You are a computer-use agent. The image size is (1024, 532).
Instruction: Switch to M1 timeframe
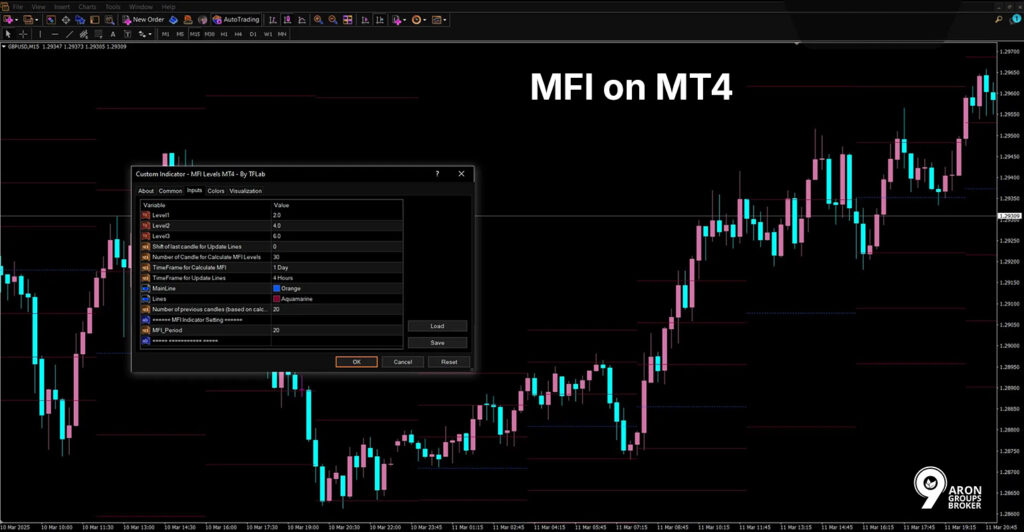pyautogui.click(x=165, y=34)
